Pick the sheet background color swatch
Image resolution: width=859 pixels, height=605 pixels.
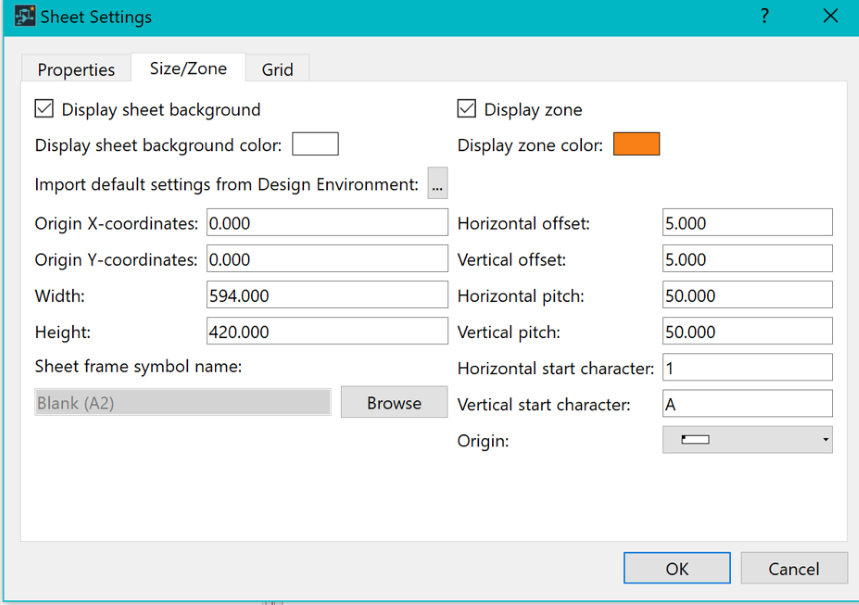tap(315, 144)
